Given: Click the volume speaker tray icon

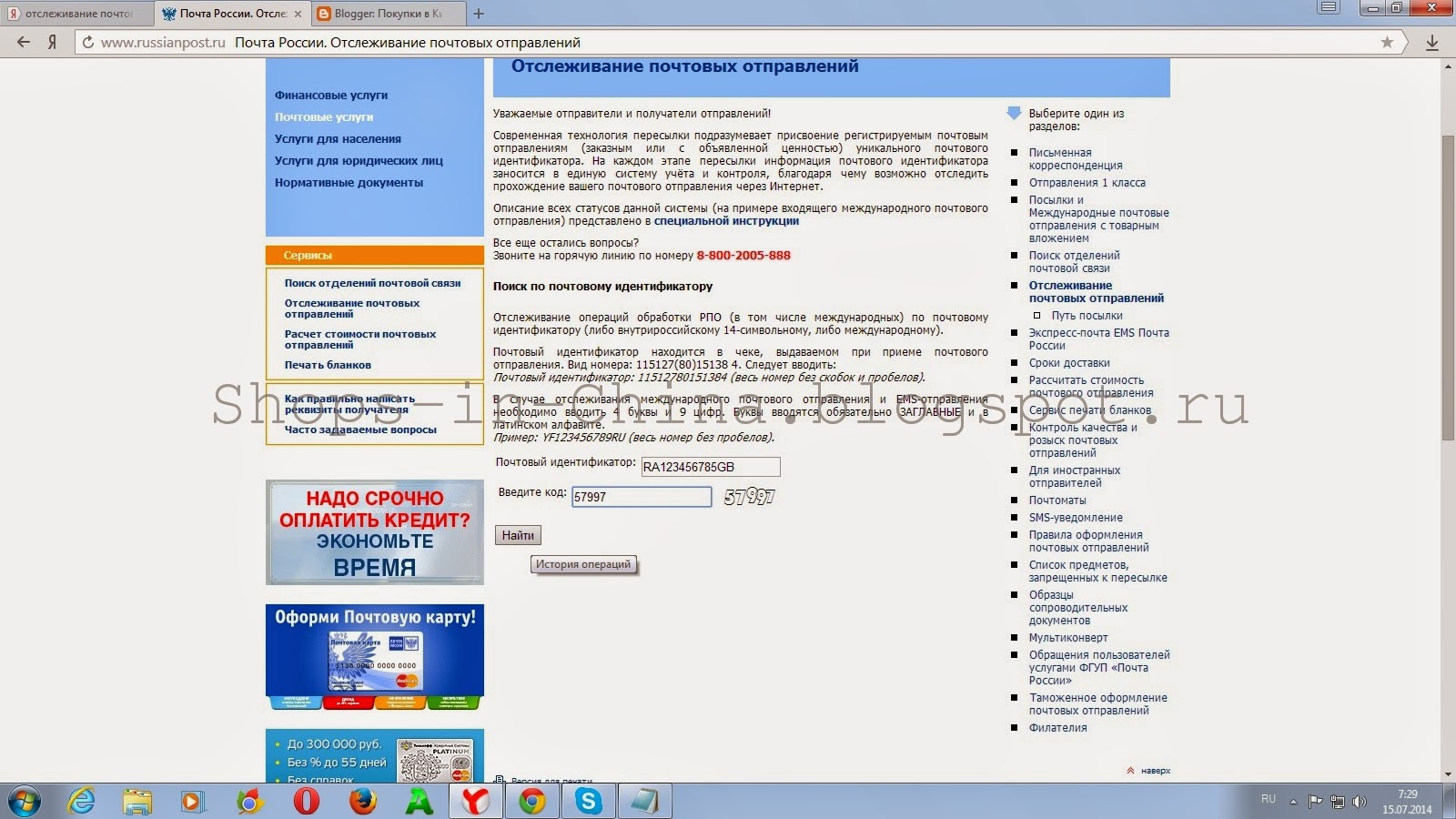Looking at the screenshot, I should 1360,802.
